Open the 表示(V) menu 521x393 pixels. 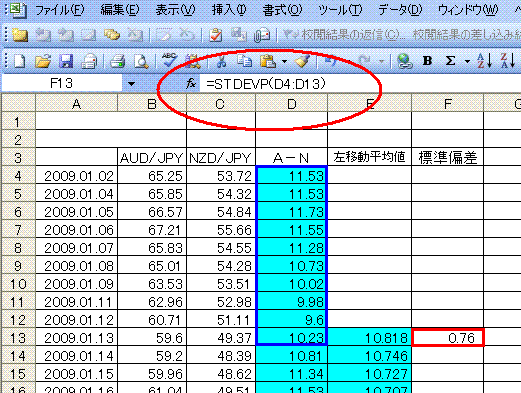pos(175,10)
